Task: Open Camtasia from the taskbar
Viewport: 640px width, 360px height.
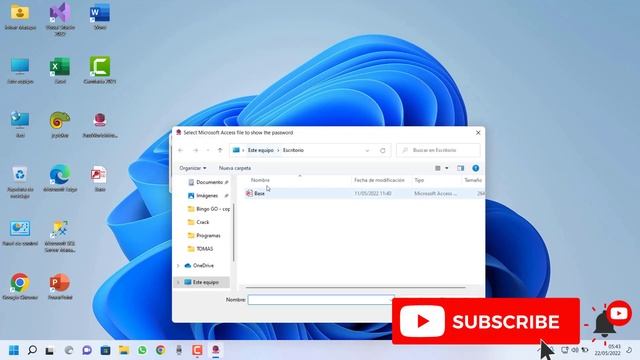Action: coord(197,350)
